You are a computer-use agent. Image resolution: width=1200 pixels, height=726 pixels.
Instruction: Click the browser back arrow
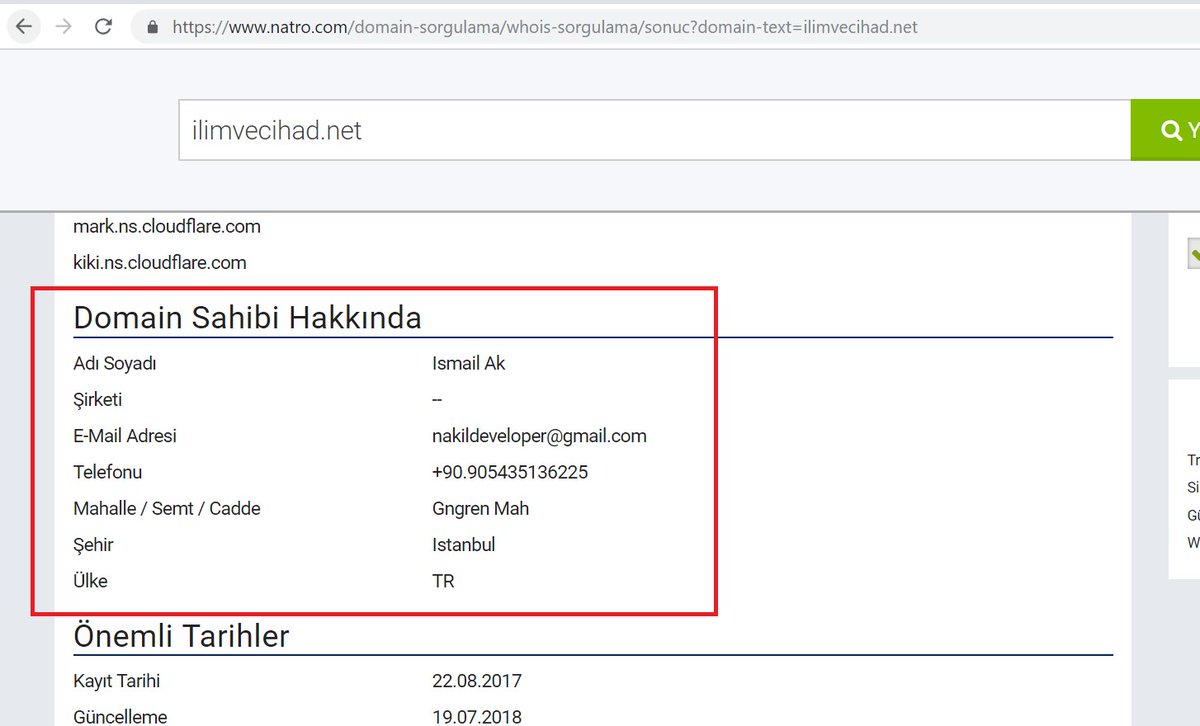[24, 27]
